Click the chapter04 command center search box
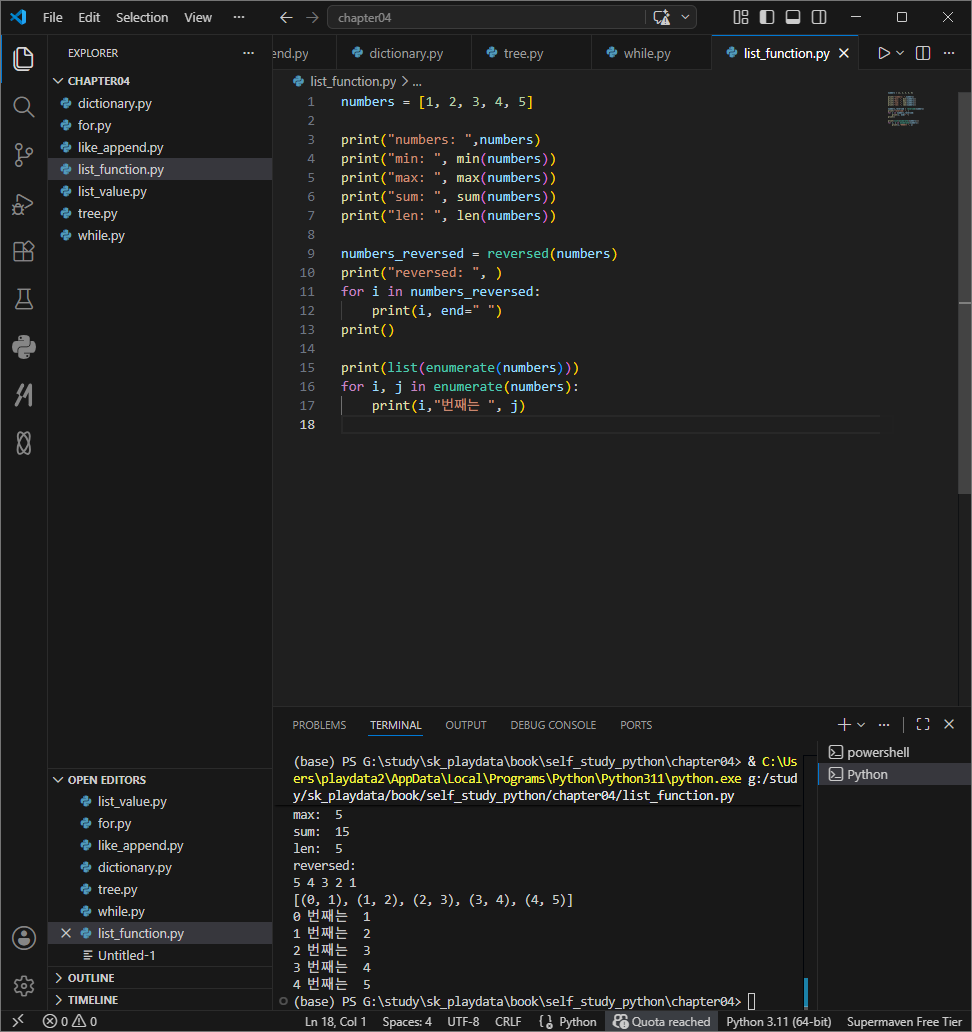This screenshot has width=972, height=1032. tap(487, 18)
